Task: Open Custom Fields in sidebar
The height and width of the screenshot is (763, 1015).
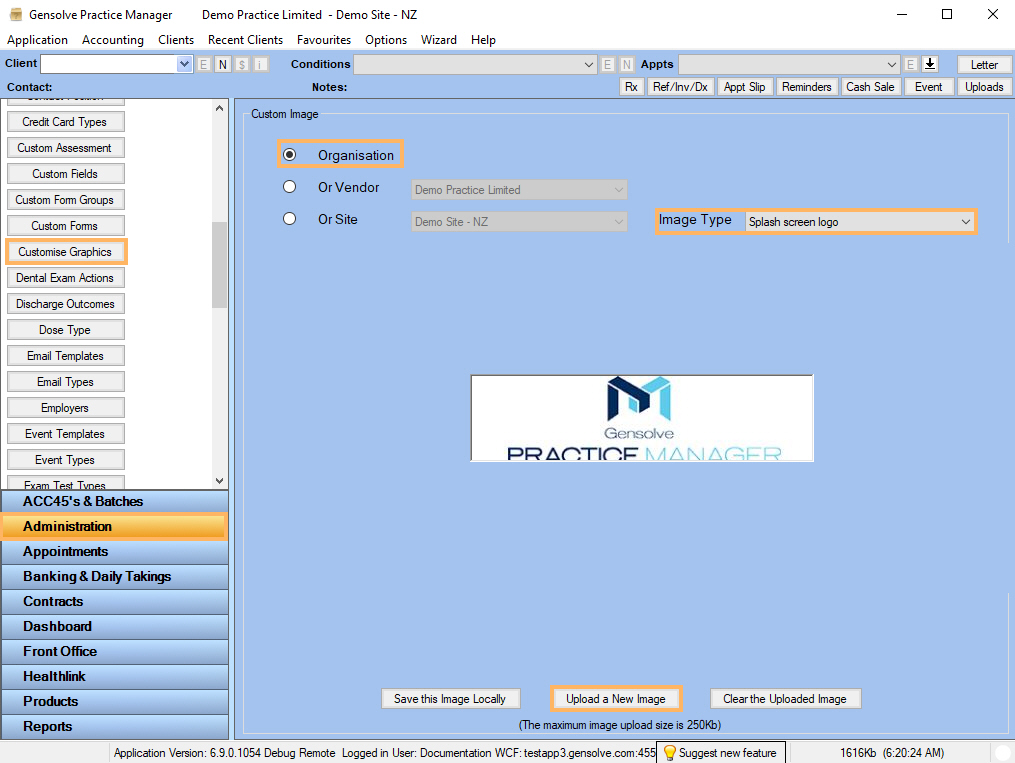Action: pyautogui.click(x=65, y=173)
